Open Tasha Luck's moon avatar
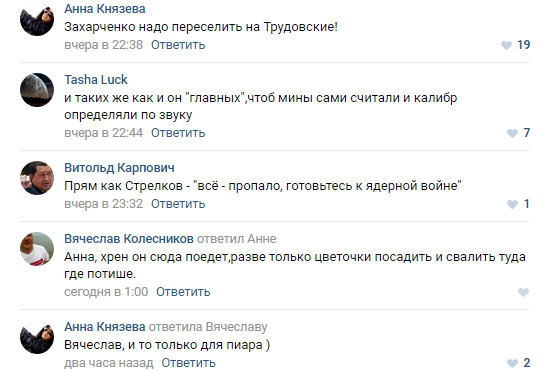Viewport: 541px width, 370px height. (x=37, y=90)
